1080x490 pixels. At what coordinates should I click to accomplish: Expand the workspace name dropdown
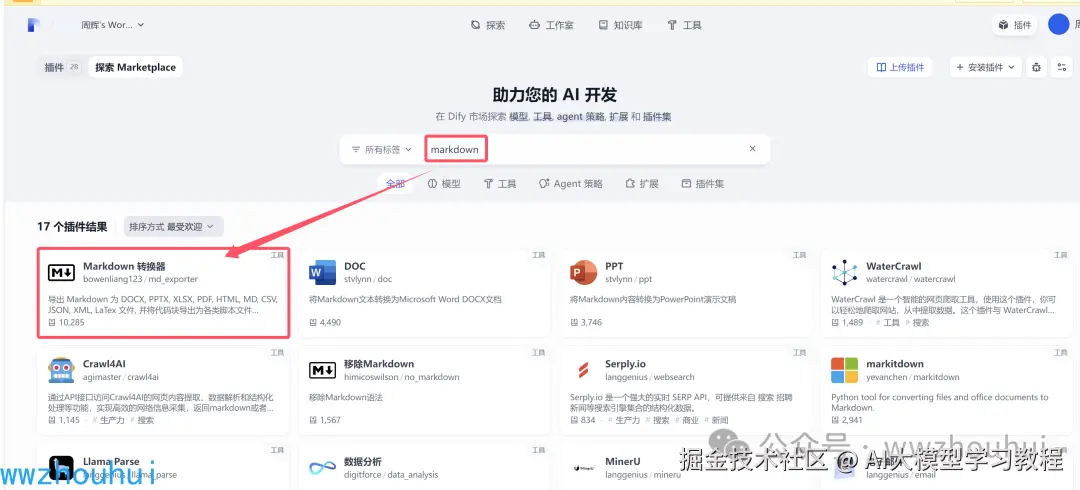click(x=112, y=25)
